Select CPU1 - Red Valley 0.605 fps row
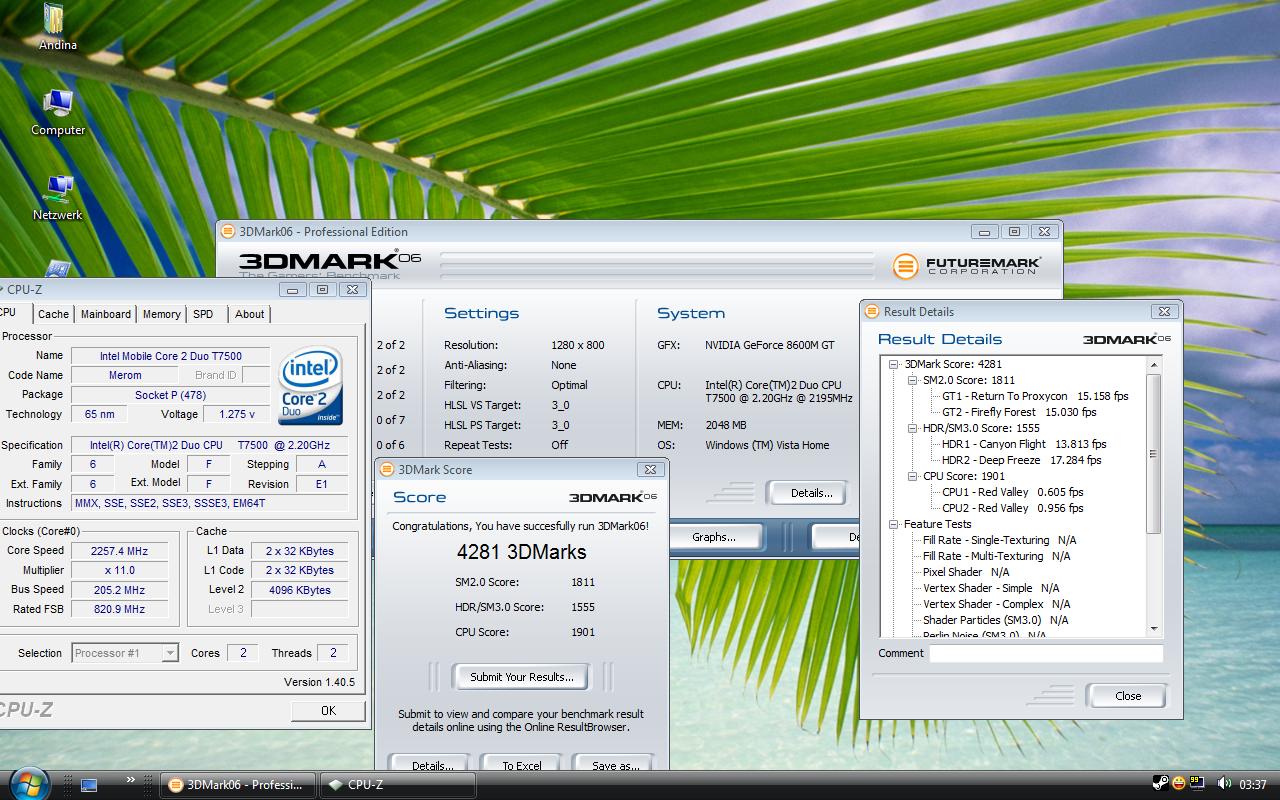Screen dimensions: 1280x800 [x=1012, y=493]
